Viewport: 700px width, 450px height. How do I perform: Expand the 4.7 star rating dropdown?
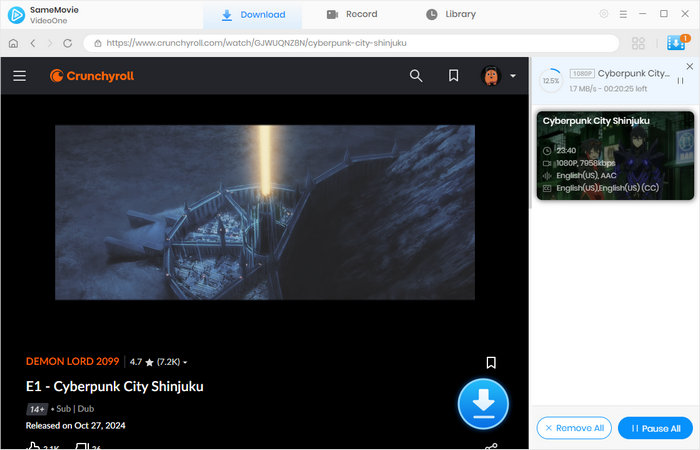[x=158, y=362]
